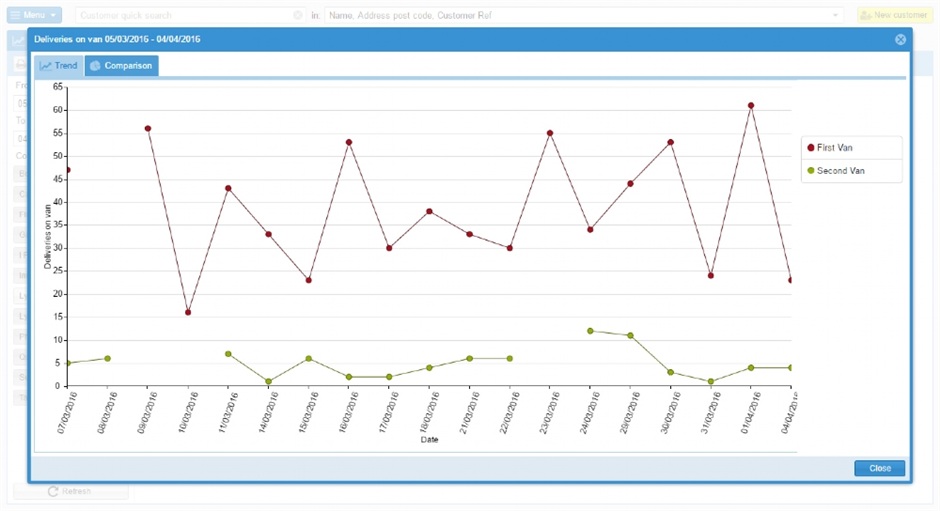Dismiss the dialog with the X icon
The height and width of the screenshot is (511, 940).
pos(900,39)
